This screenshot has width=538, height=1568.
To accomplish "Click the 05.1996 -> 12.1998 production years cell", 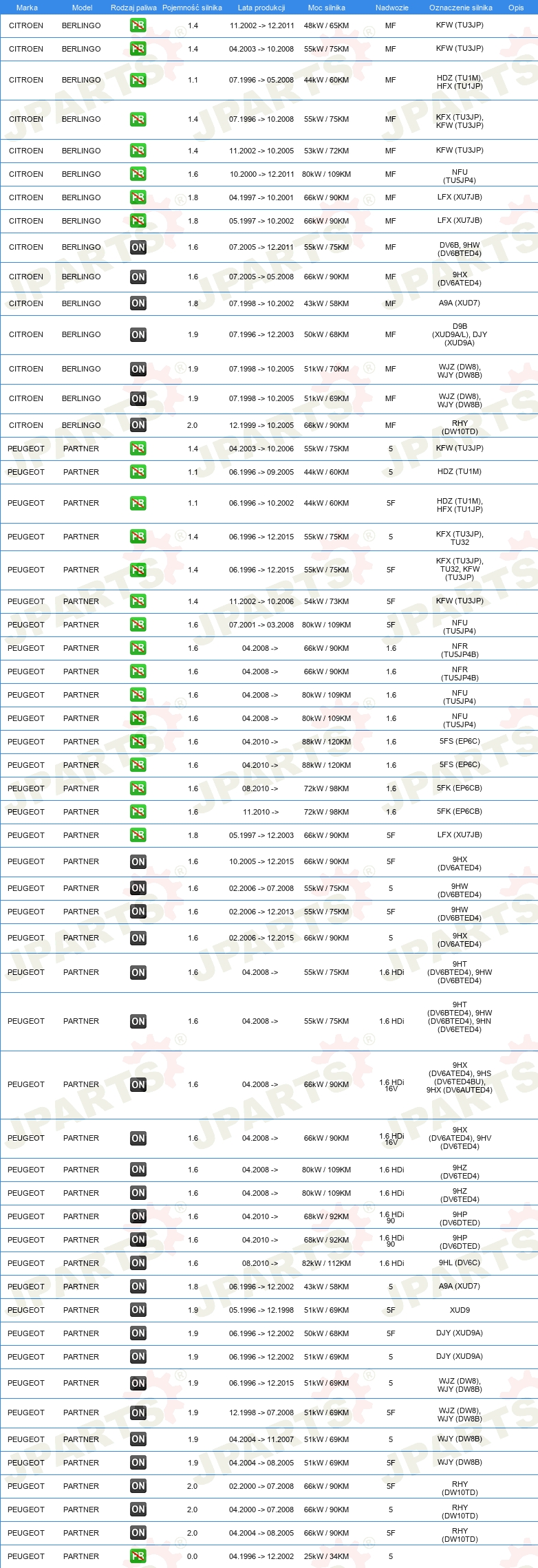I will (x=261, y=1310).
